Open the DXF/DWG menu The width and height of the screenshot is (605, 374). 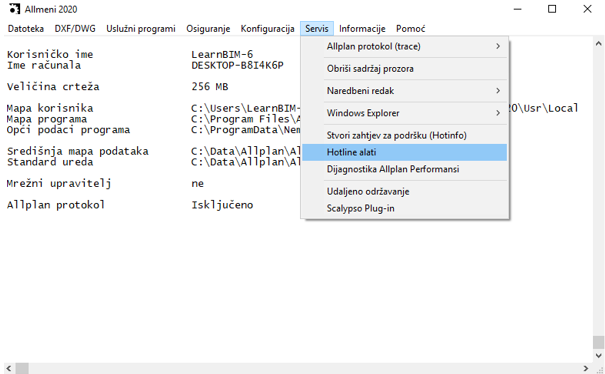(75, 29)
